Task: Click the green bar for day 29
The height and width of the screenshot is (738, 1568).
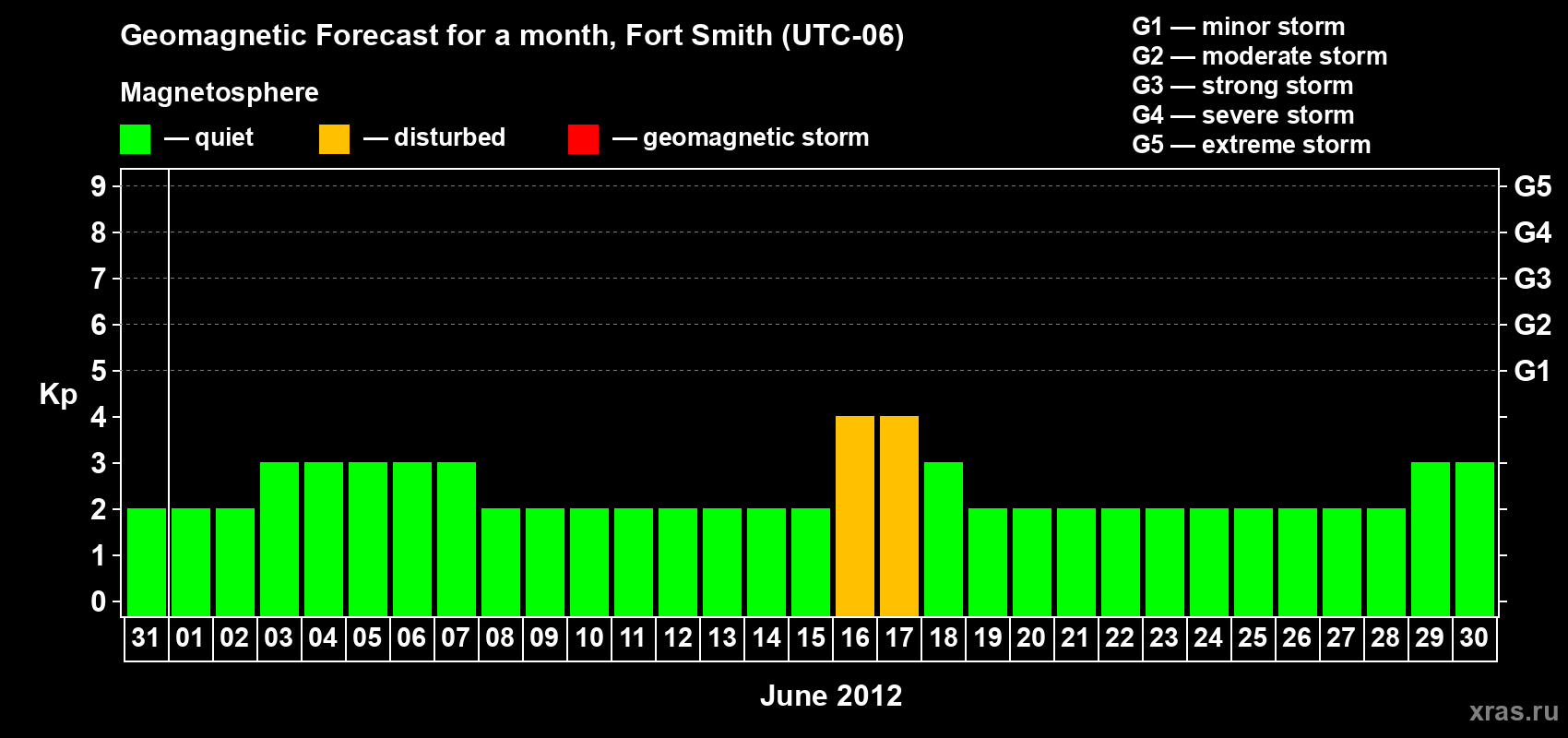Action: point(1431,539)
